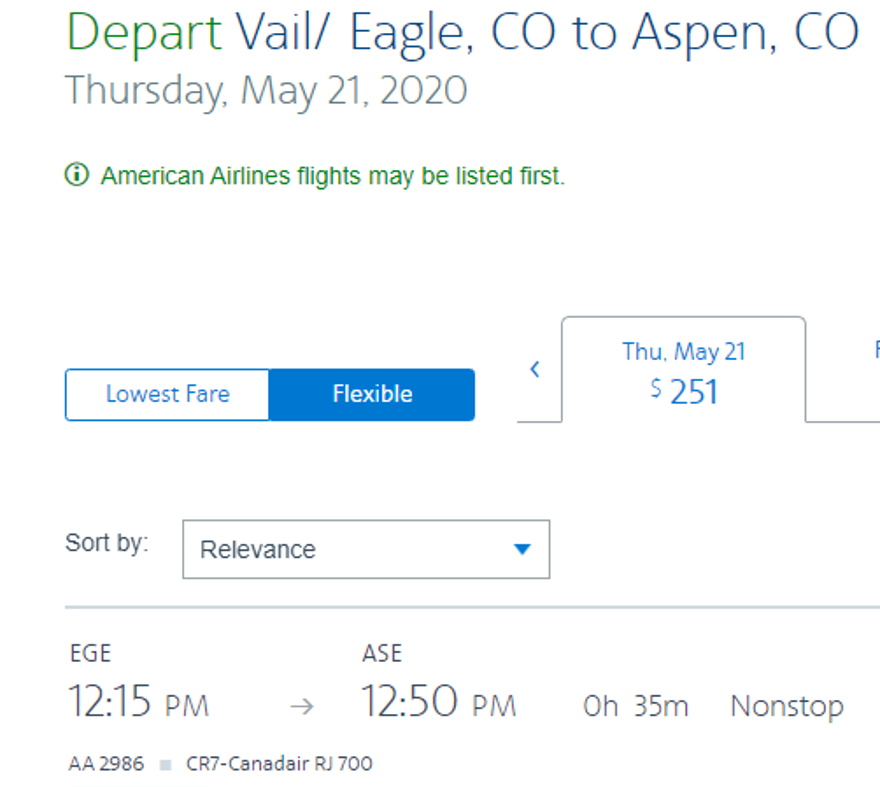This screenshot has width=880, height=787.
Task: Click the 0h 35m flight duration
Action: (635, 707)
